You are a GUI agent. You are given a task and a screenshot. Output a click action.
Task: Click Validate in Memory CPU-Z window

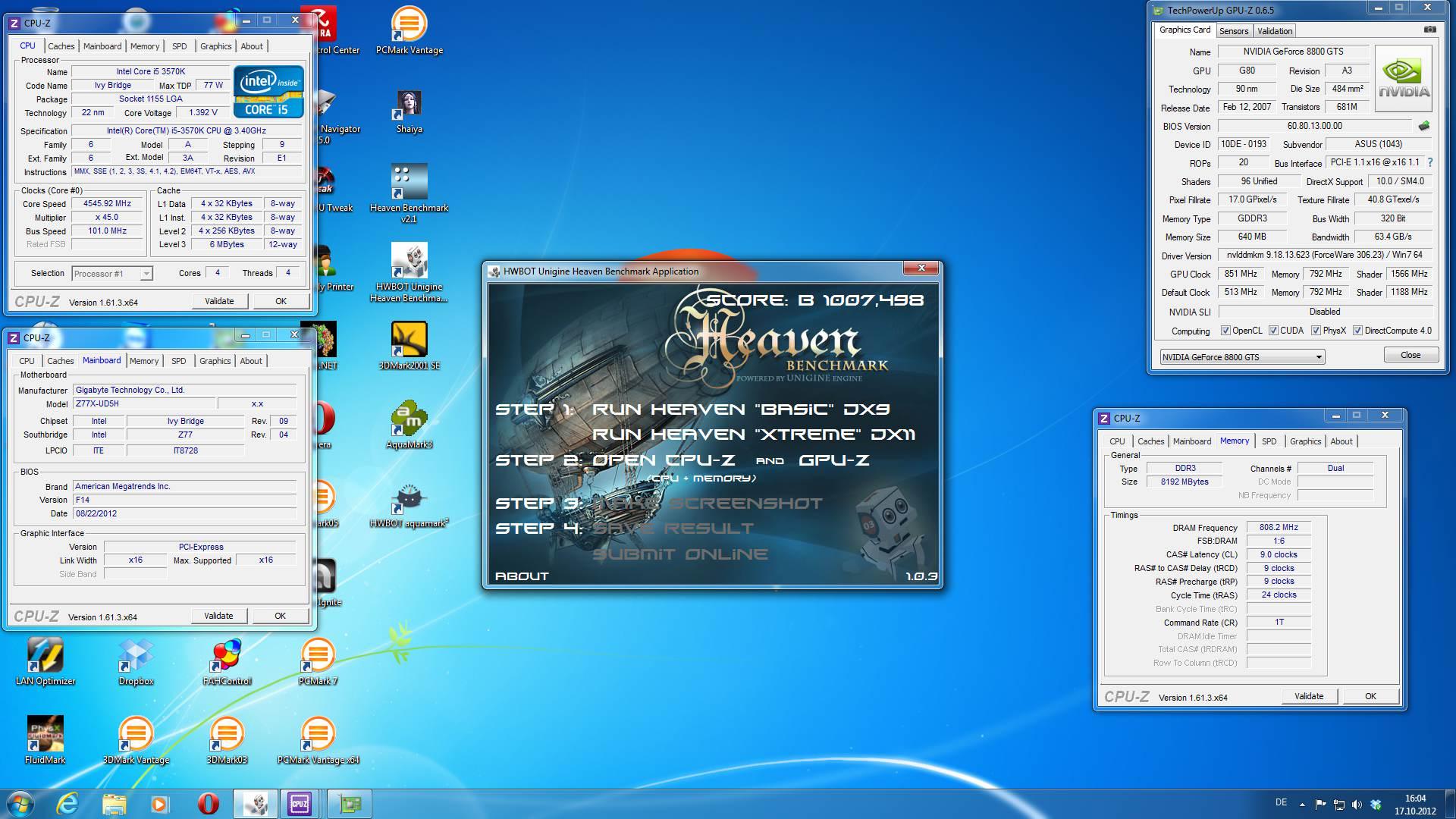tap(1309, 696)
